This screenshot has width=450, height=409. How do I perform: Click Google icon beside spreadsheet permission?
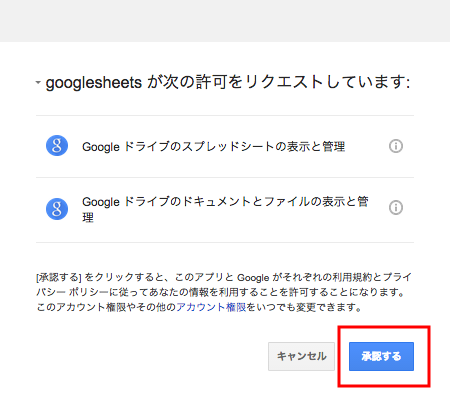[x=57, y=146]
